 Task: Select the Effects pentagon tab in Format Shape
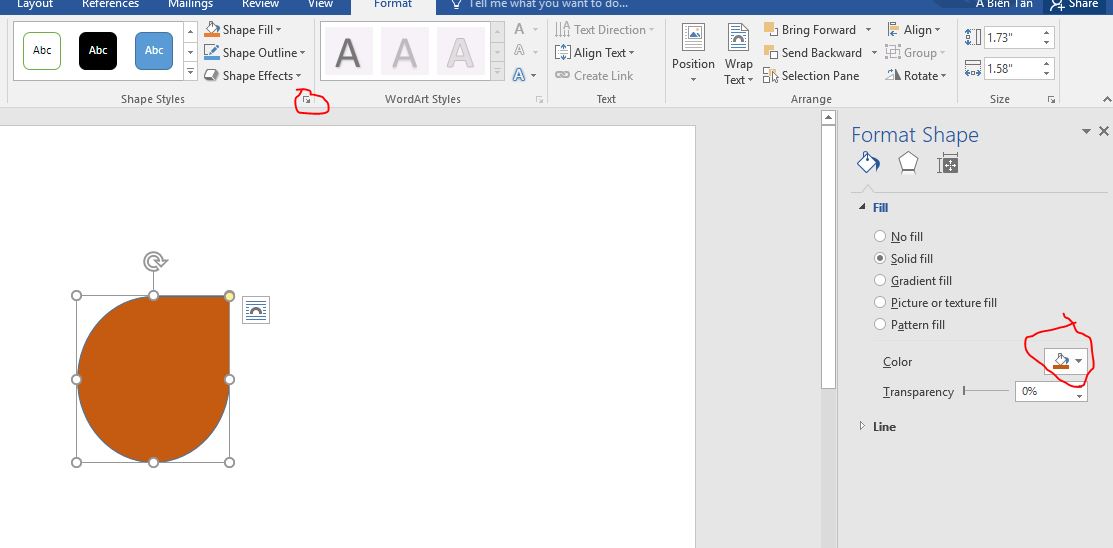click(909, 163)
